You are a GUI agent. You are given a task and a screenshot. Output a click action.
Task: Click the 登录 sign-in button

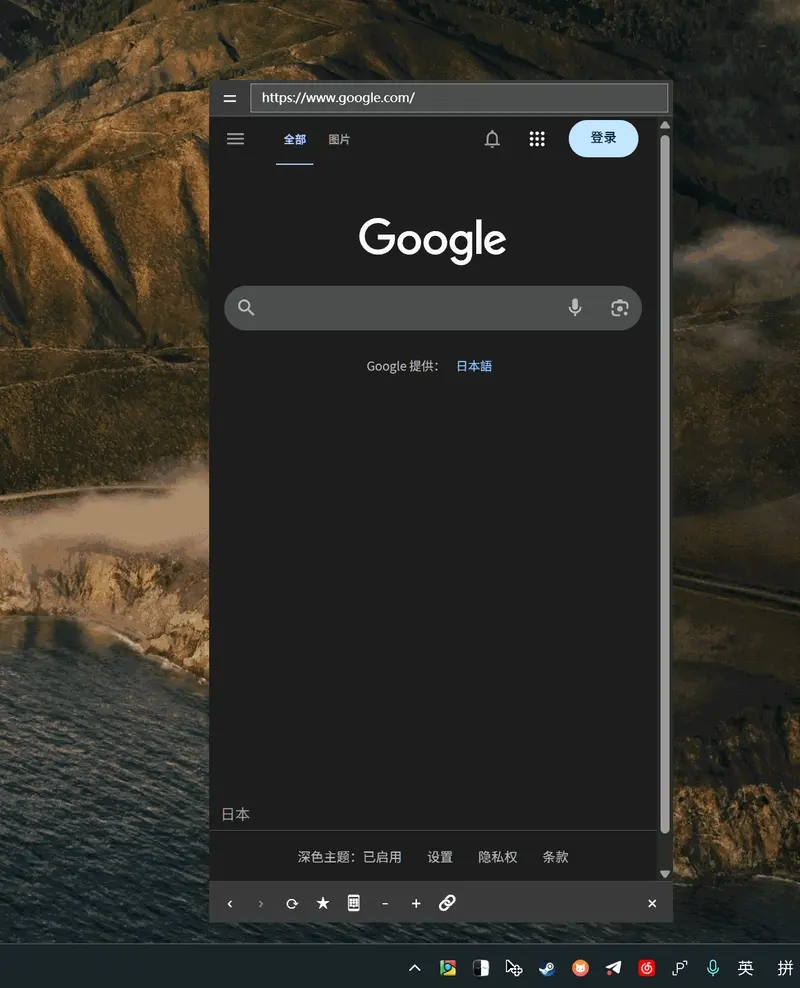click(x=603, y=138)
